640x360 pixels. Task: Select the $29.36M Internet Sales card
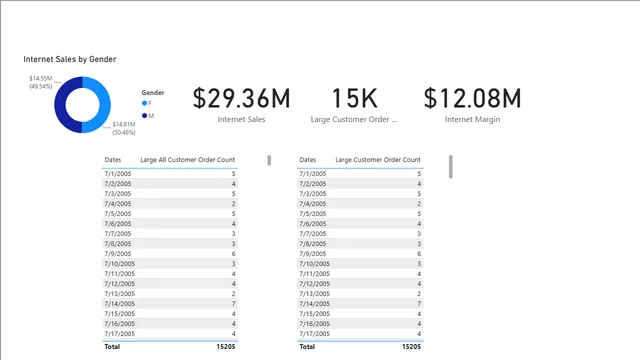click(x=241, y=104)
